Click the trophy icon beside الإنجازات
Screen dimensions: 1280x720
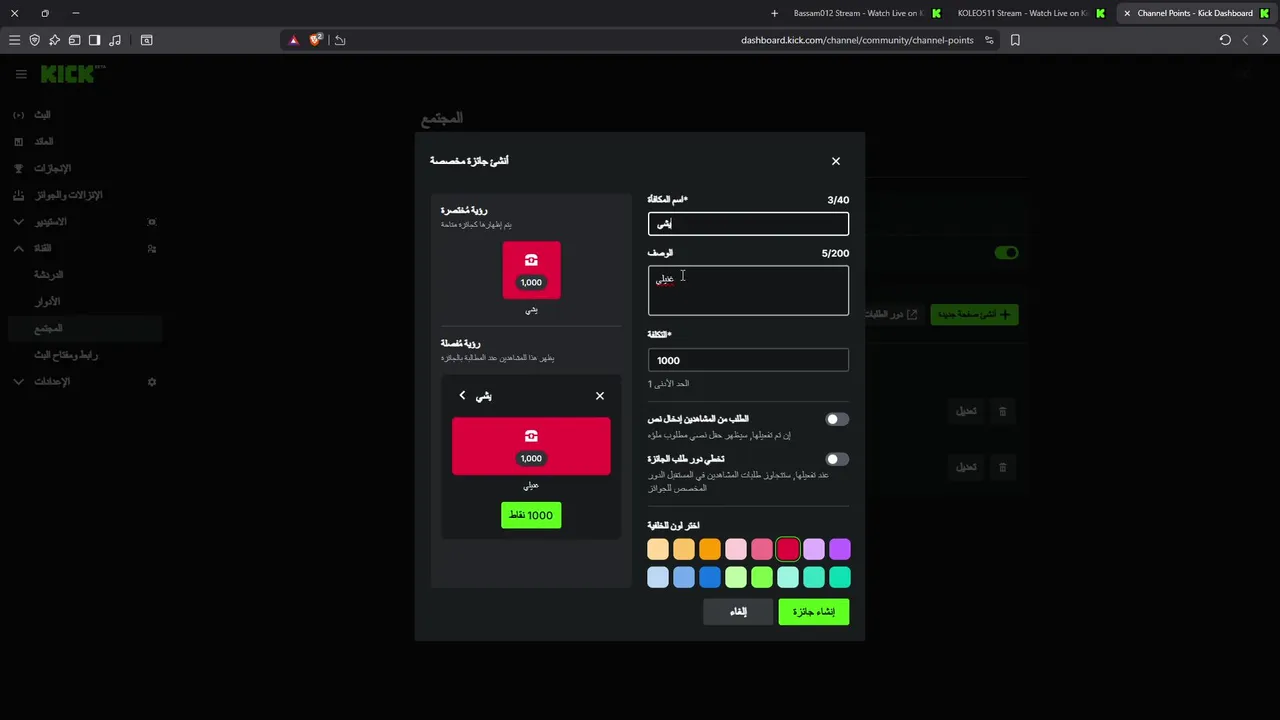18,168
